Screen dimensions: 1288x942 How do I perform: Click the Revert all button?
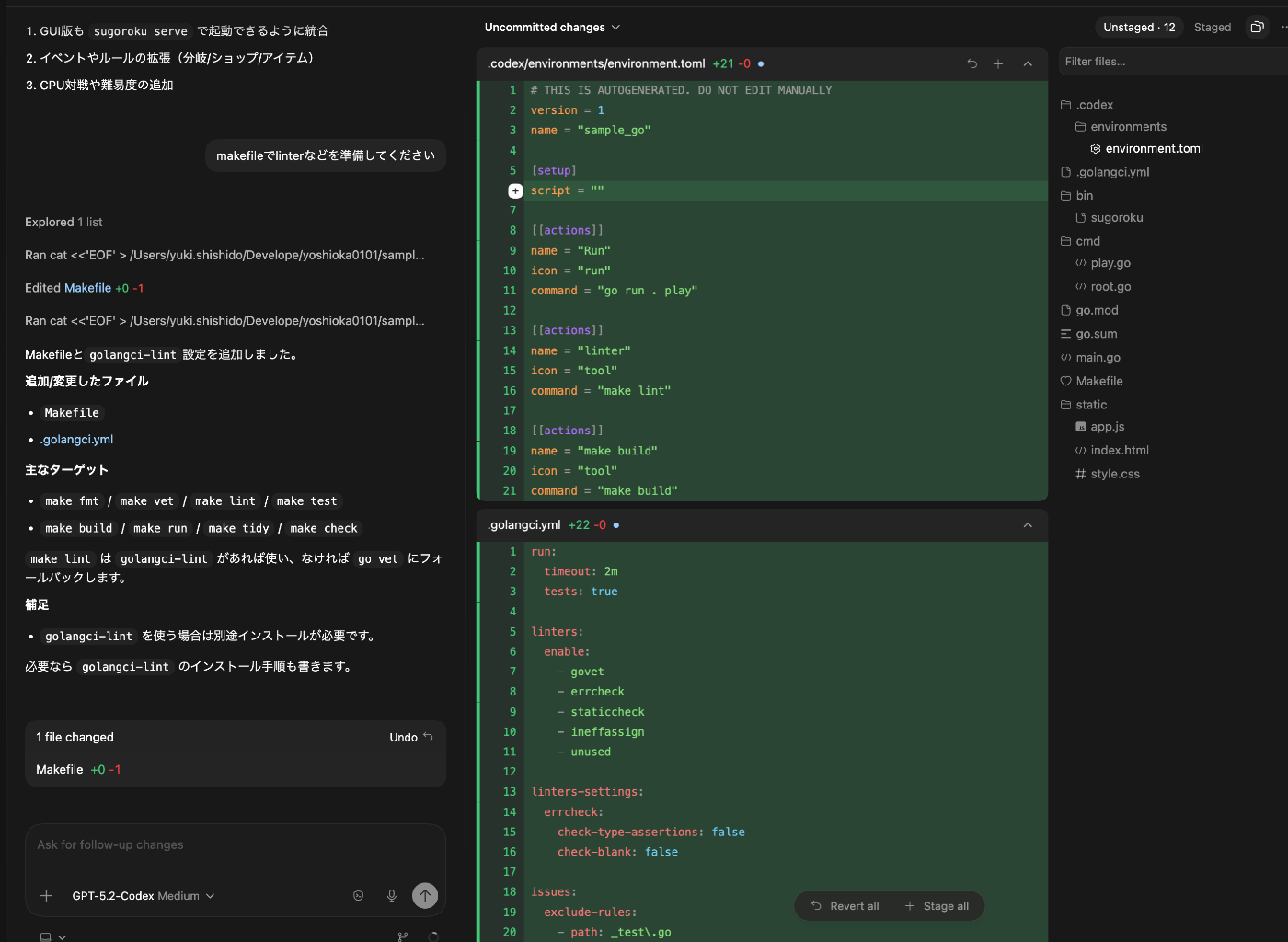(845, 906)
